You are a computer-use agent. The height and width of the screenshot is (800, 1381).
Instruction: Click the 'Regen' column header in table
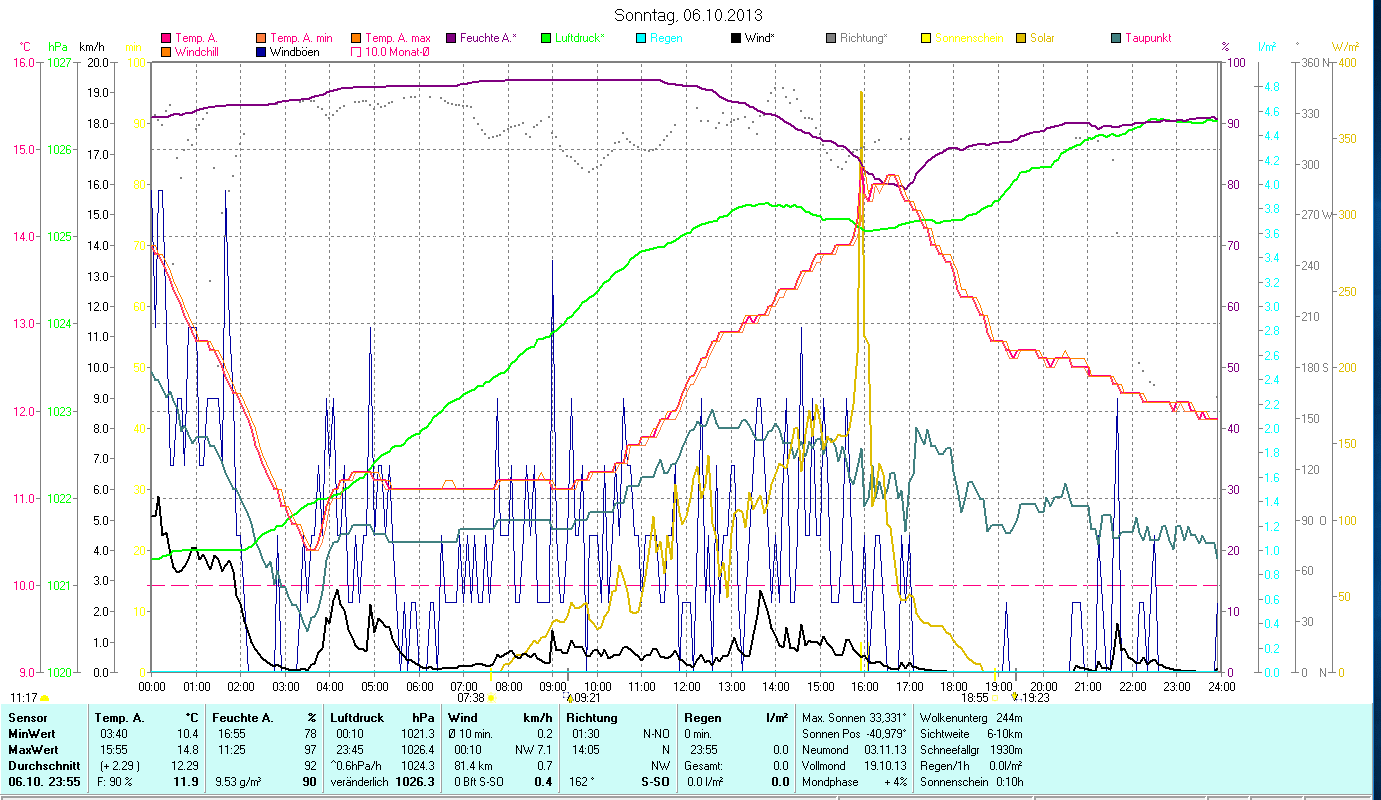(703, 718)
